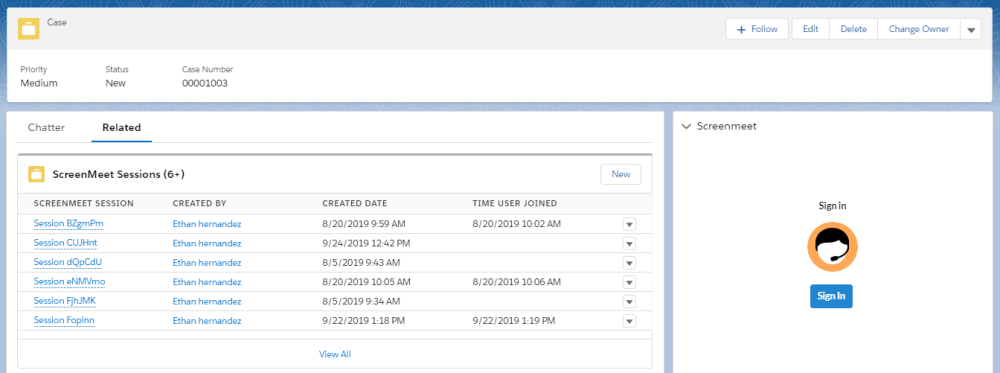Open Session dQpCdU link
This screenshot has height=373, width=1000.
click(x=68, y=262)
